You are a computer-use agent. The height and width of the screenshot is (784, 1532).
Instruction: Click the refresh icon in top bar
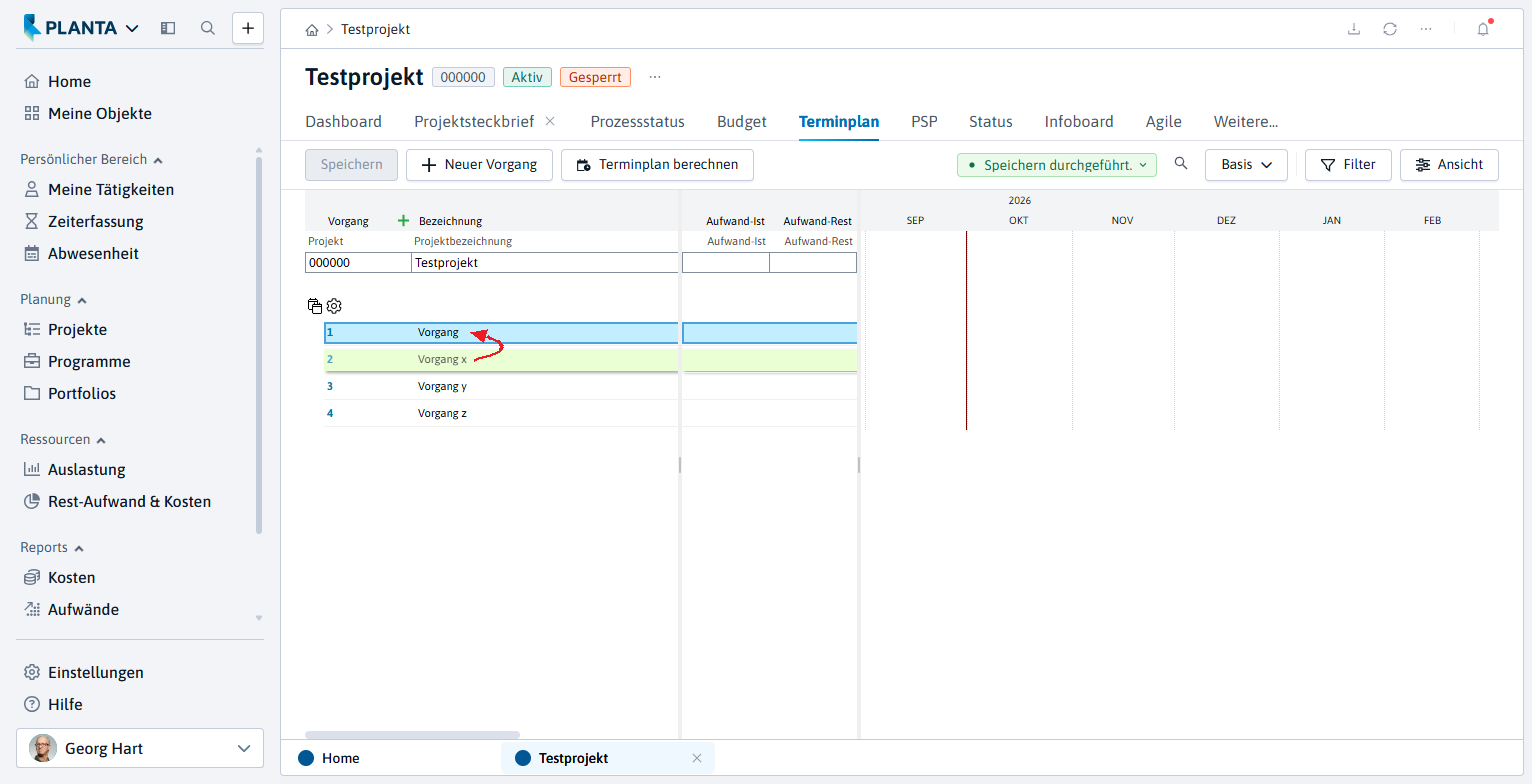1390,29
